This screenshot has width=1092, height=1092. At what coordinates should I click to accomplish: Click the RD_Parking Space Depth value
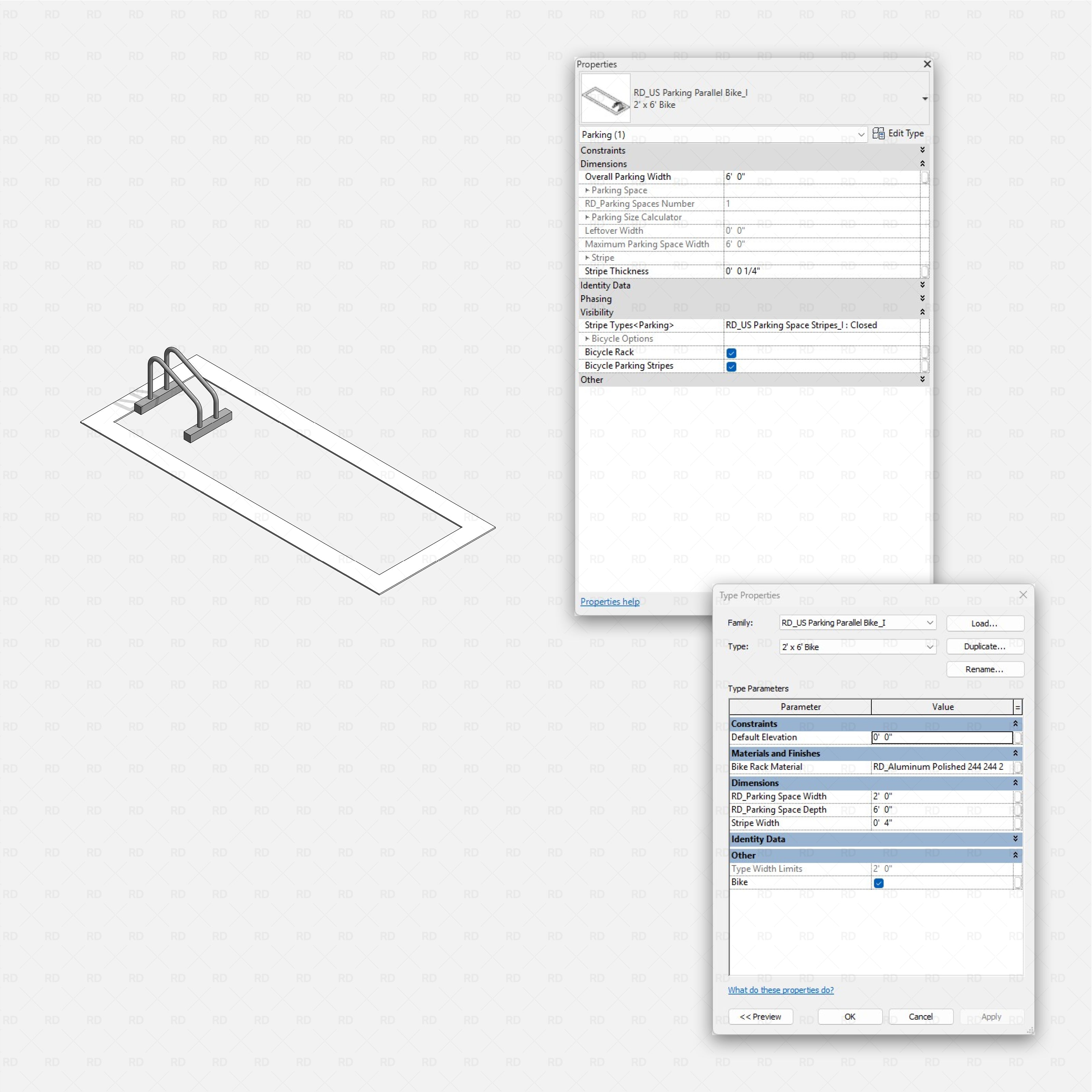pyautogui.click(x=942, y=809)
